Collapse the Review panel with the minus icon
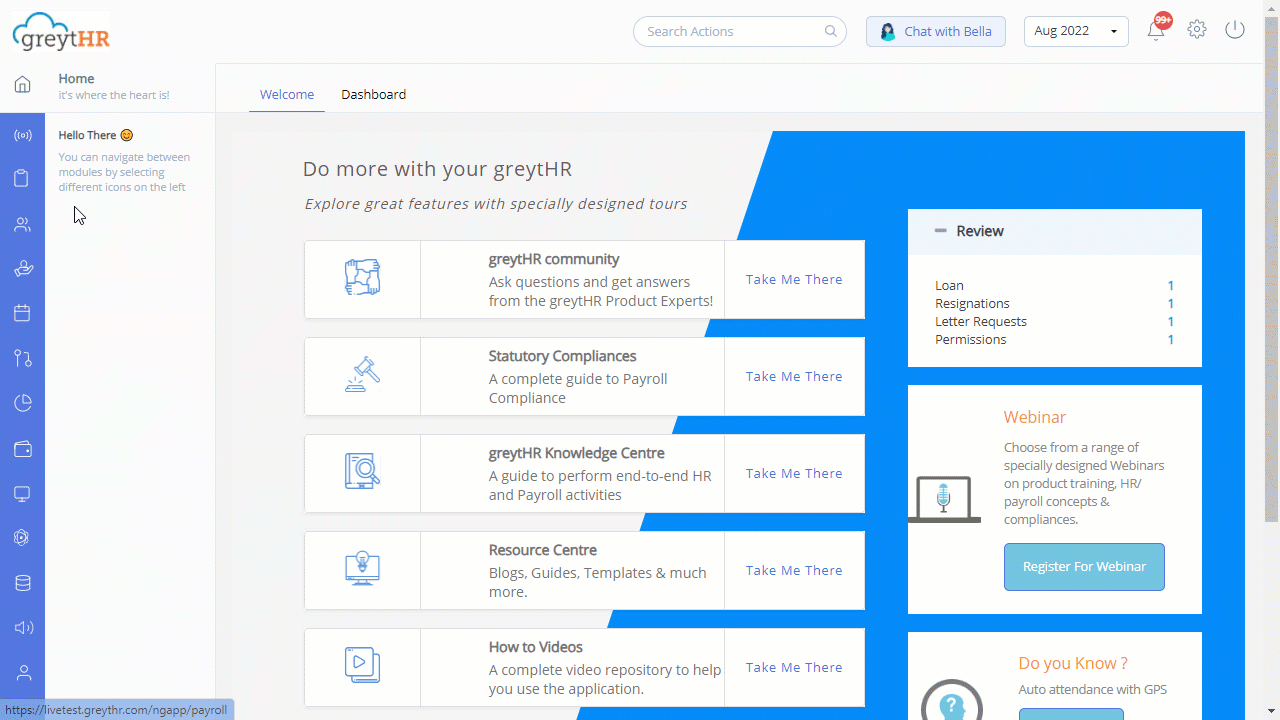1280x720 pixels. 940,230
